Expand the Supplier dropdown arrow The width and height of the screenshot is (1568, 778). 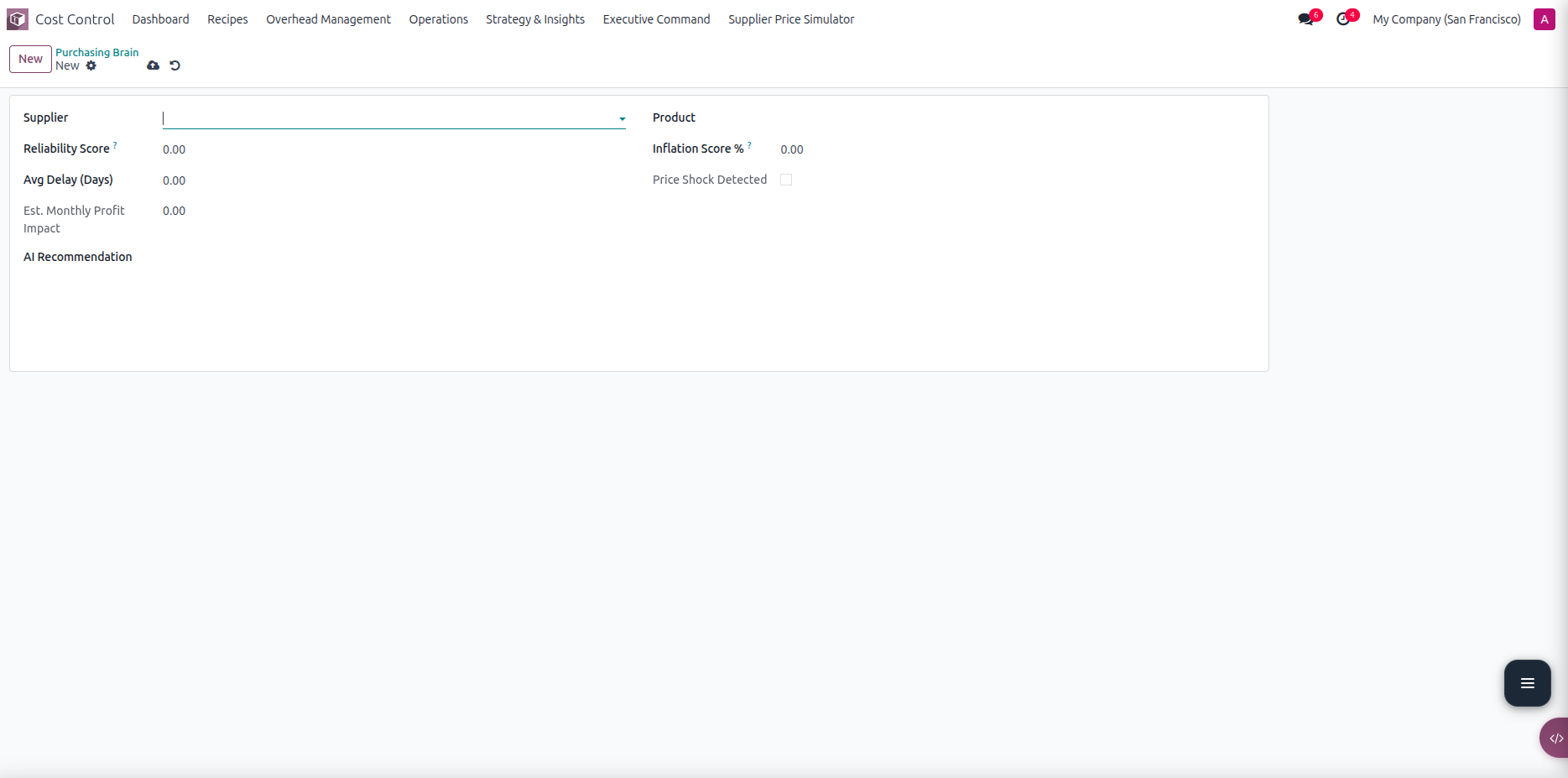pos(622,119)
